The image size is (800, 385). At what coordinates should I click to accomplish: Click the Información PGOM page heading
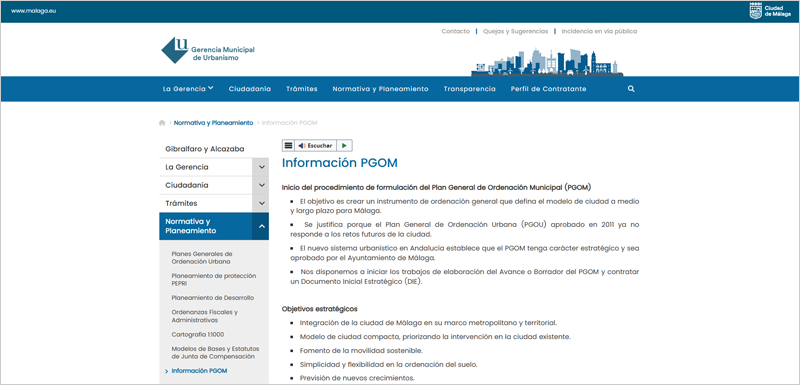[340, 163]
